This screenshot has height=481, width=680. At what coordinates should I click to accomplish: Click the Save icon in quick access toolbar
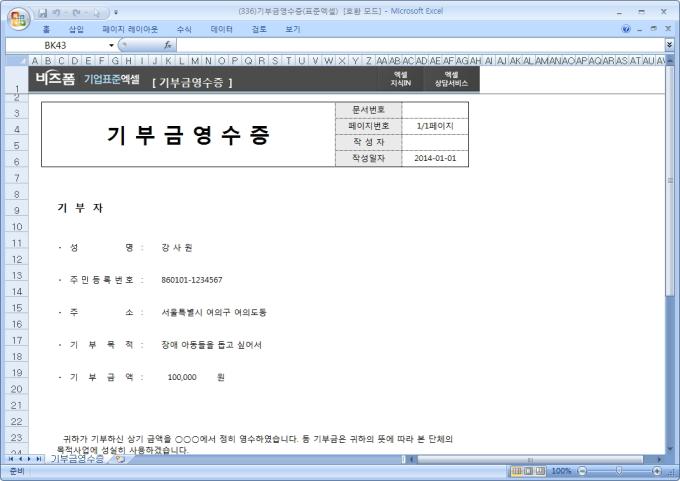(42, 13)
